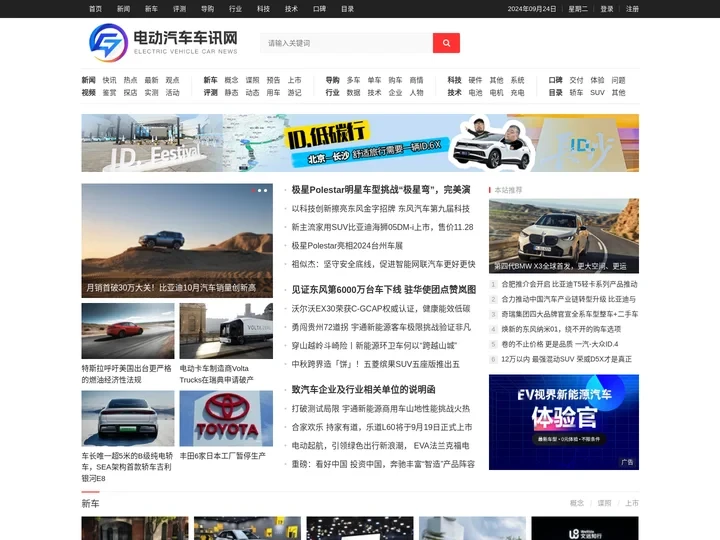Open article 穿山越岭斗崎险 新能源环卫车
This screenshot has width=720, height=540.
(374, 345)
